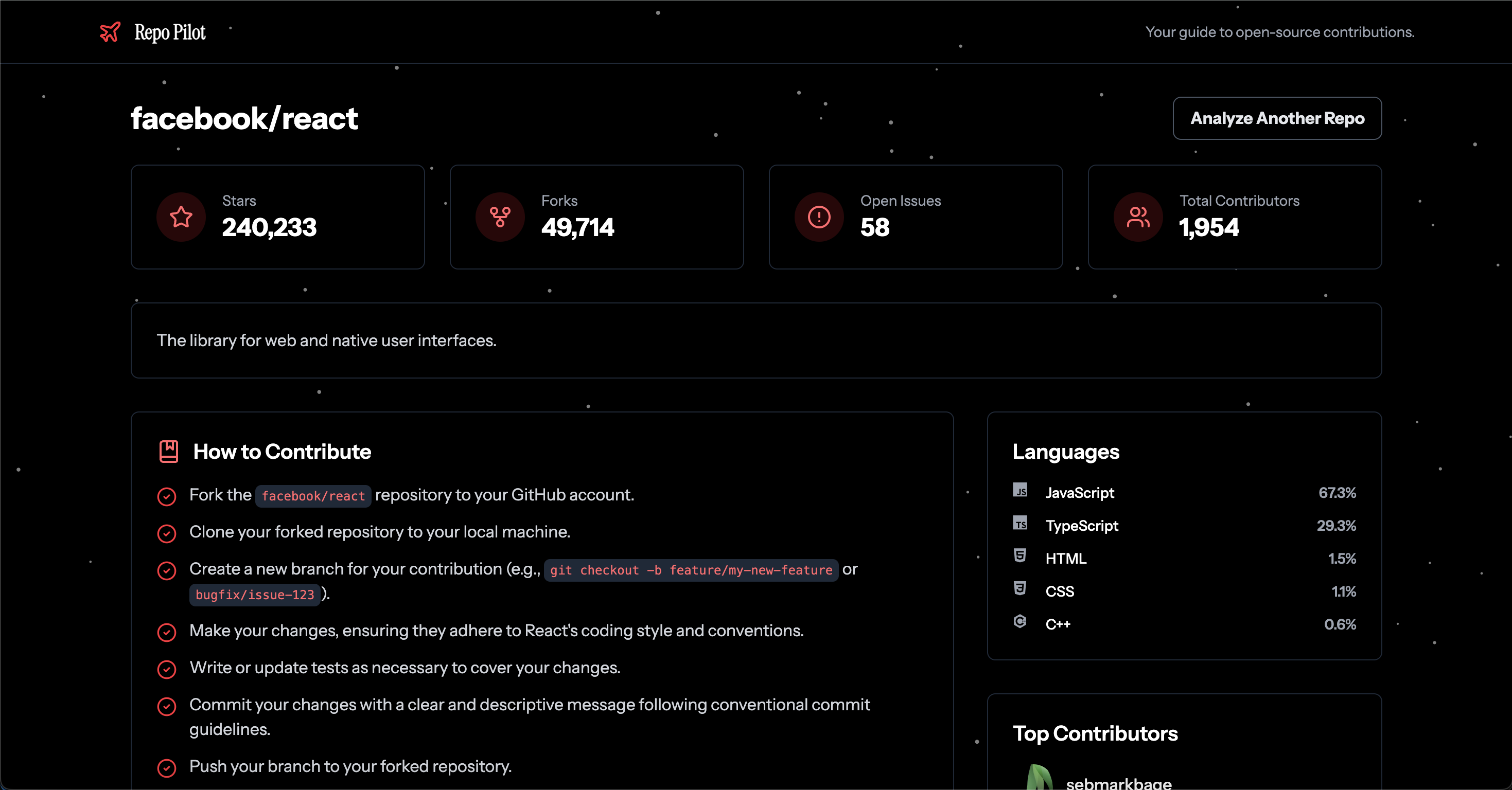Image resolution: width=1512 pixels, height=790 pixels.
Task: Select the Forks icon in the stats card
Action: click(x=500, y=217)
